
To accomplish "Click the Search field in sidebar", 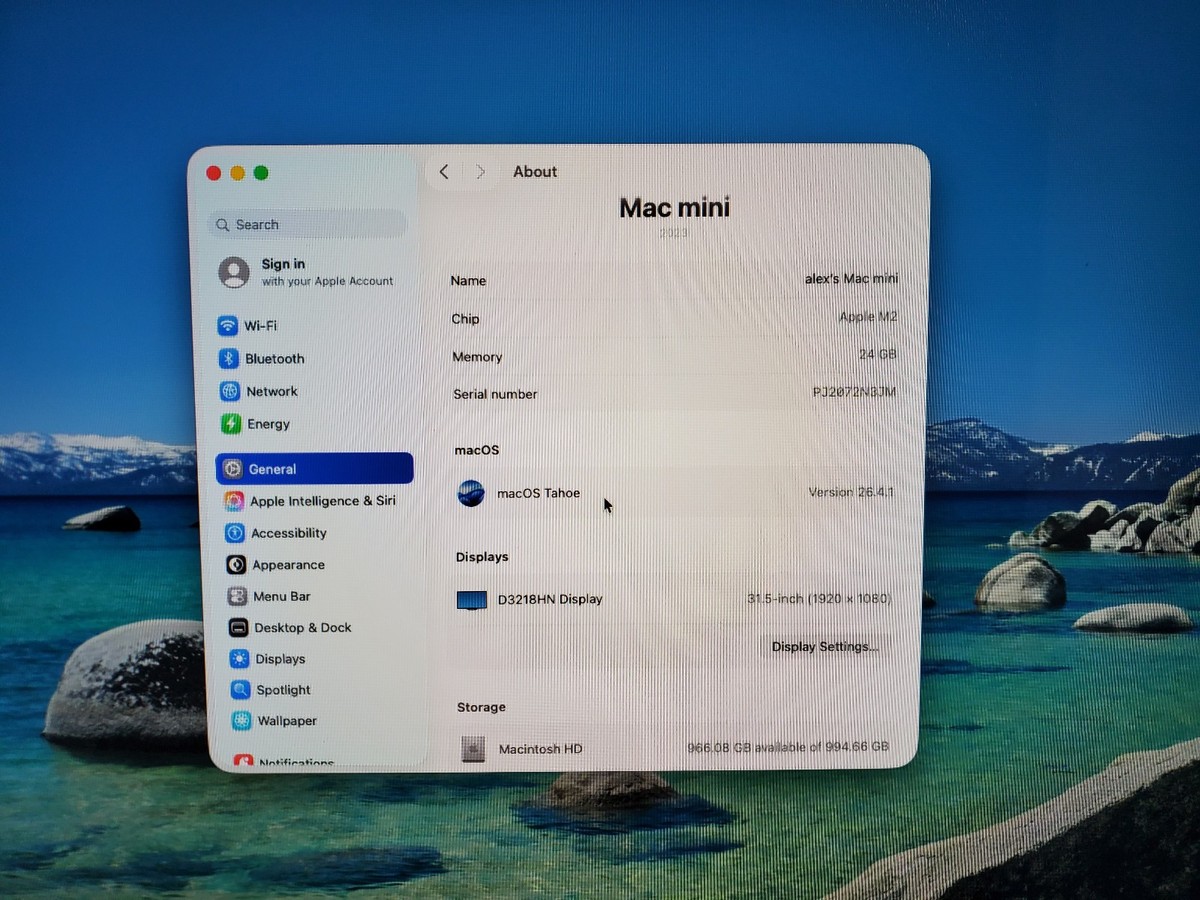I will point(307,224).
